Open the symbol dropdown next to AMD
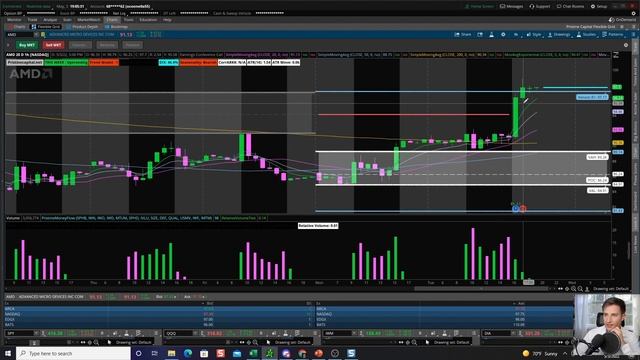The height and width of the screenshot is (360, 640). [x=36, y=35]
